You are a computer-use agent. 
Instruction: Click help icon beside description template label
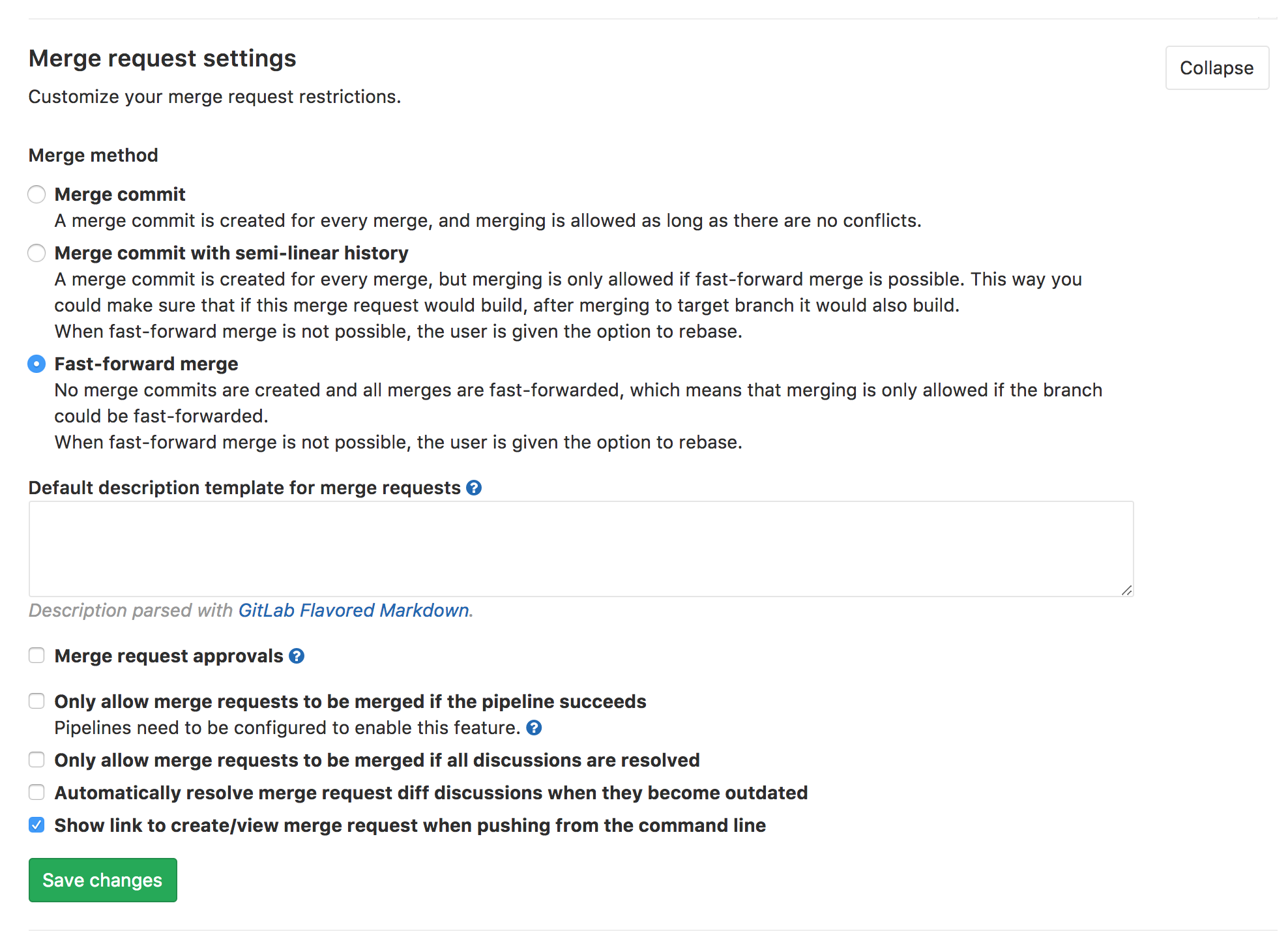click(474, 488)
